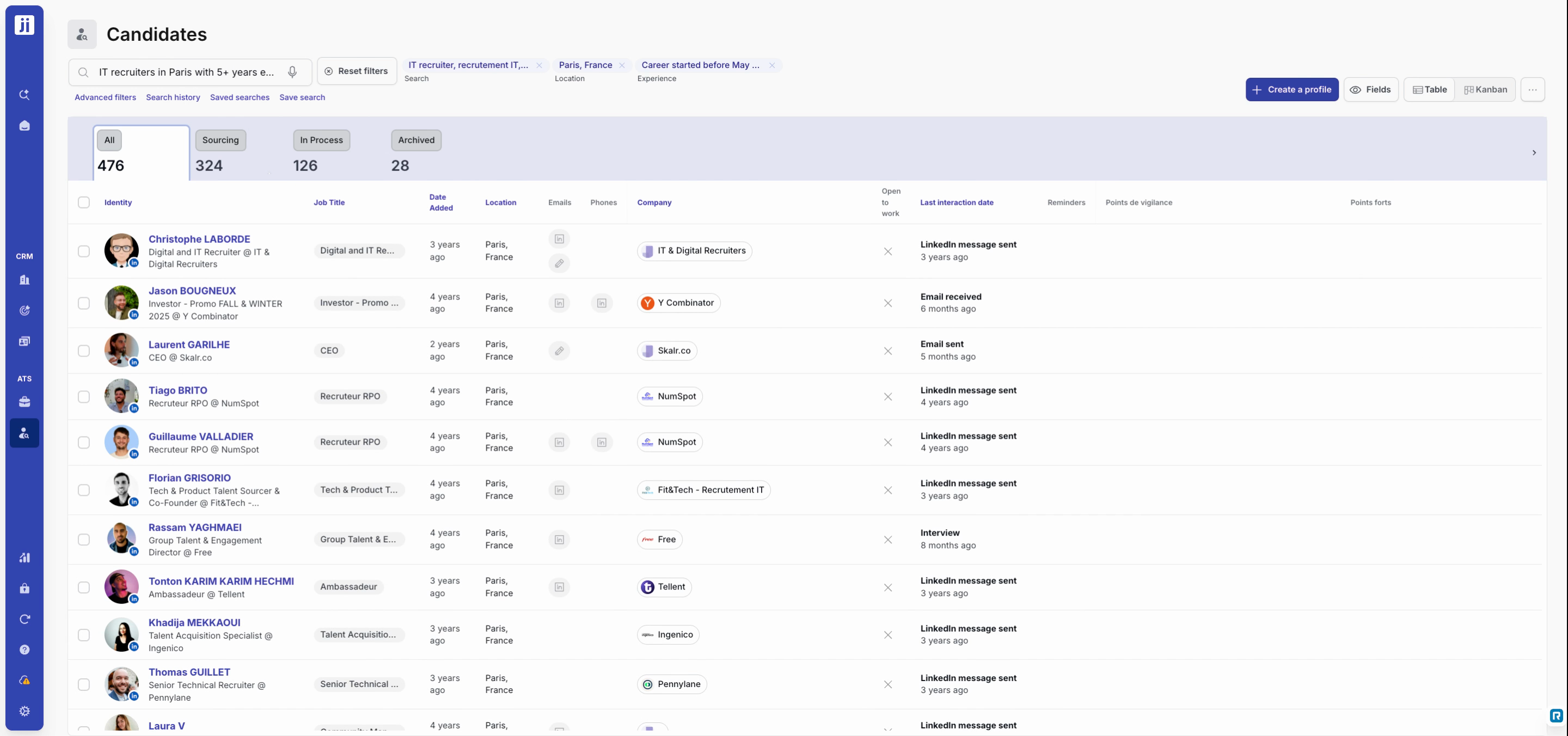Open the Candidates sidebar icon under ATS

(24, 433)
